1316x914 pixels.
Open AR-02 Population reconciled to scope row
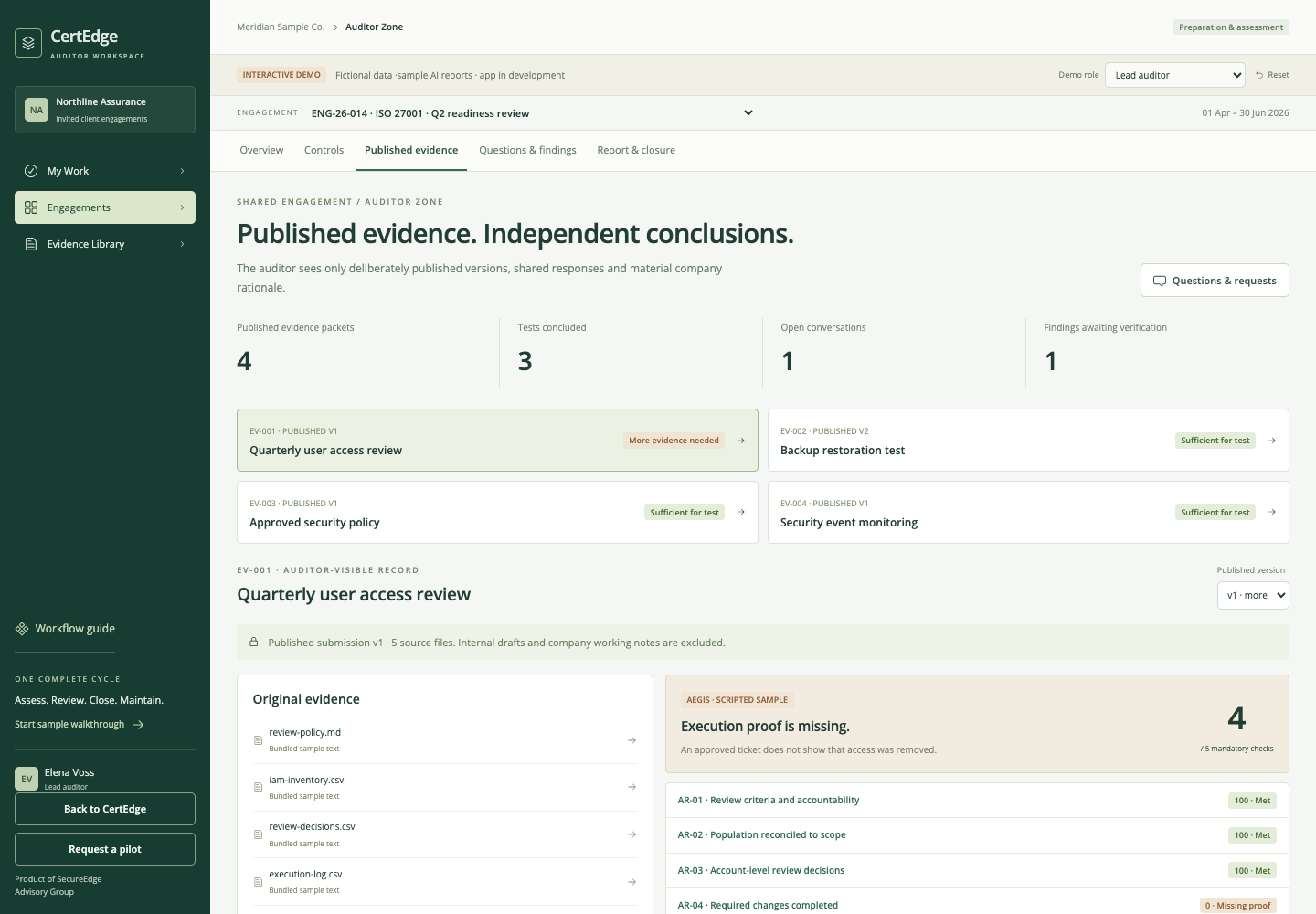tap(977, 835)
